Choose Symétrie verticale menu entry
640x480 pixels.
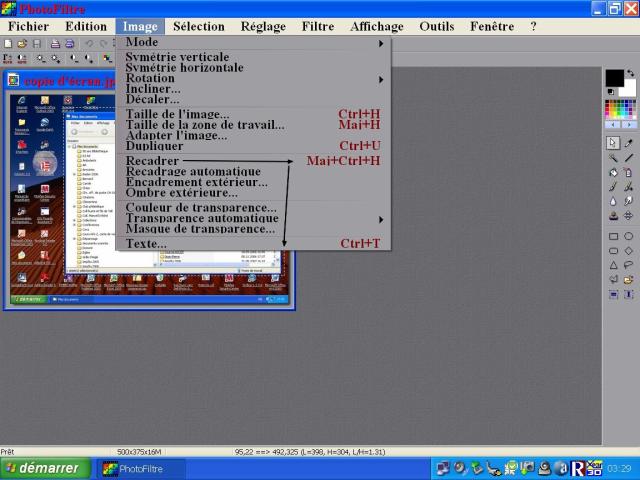[253, 57]
